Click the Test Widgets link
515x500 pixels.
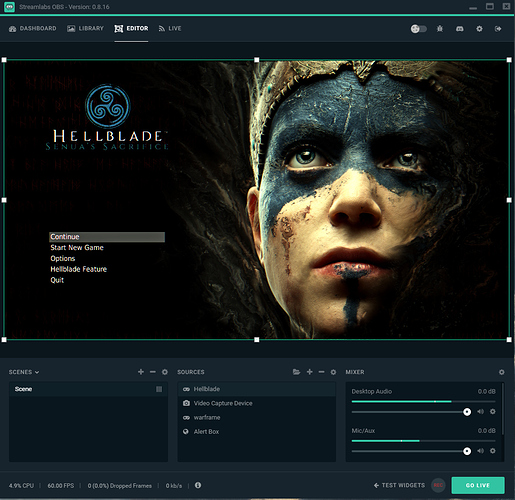click(x=399, y=485)
